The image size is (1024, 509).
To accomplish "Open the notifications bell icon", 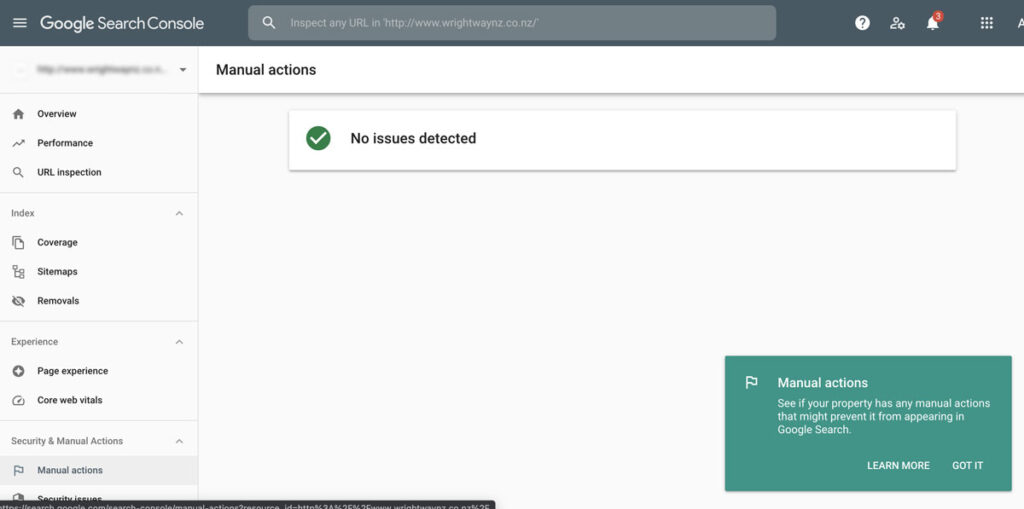I will coord(933,23).
